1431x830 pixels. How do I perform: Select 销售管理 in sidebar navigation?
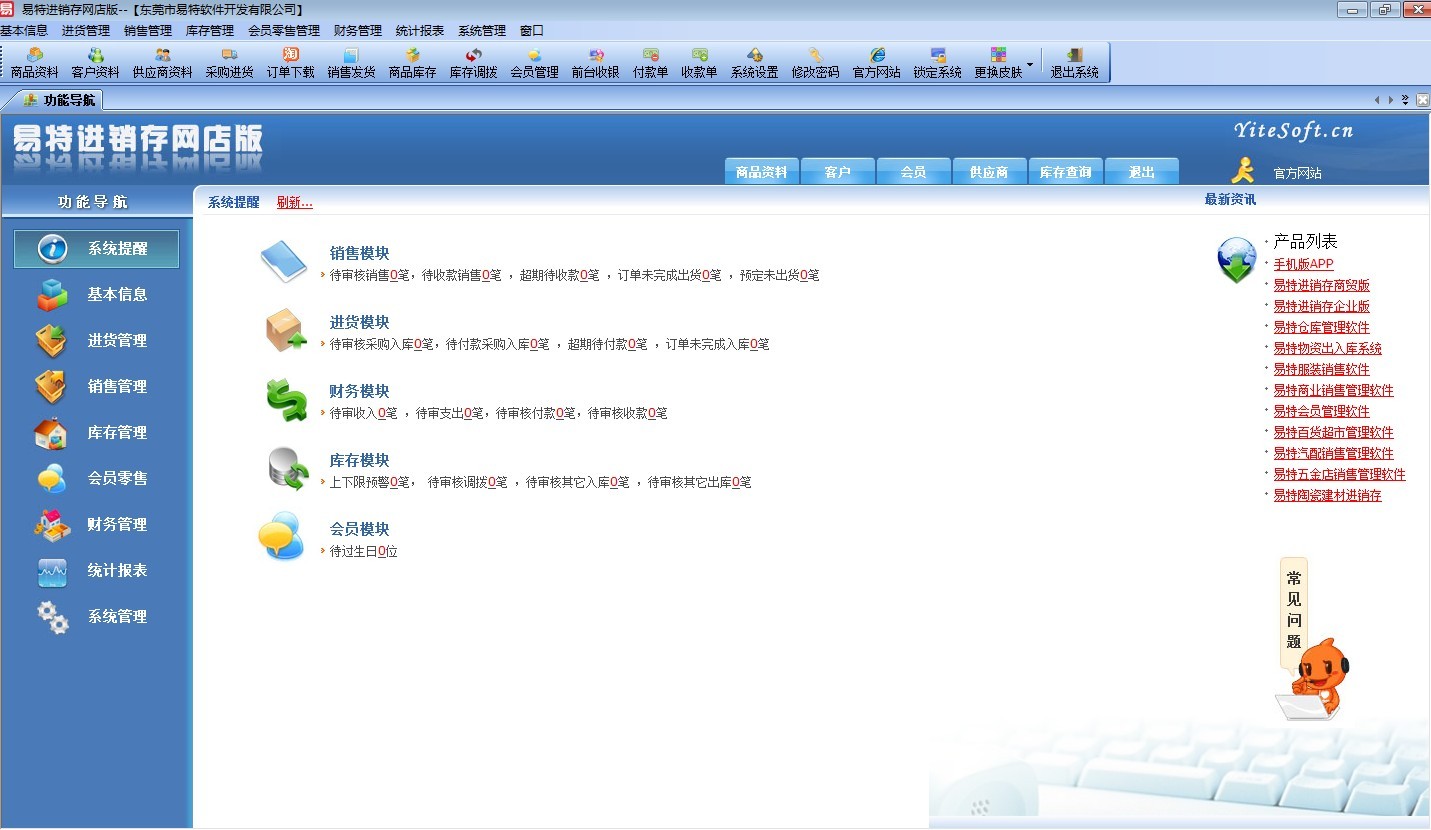(x=96, y=387)
